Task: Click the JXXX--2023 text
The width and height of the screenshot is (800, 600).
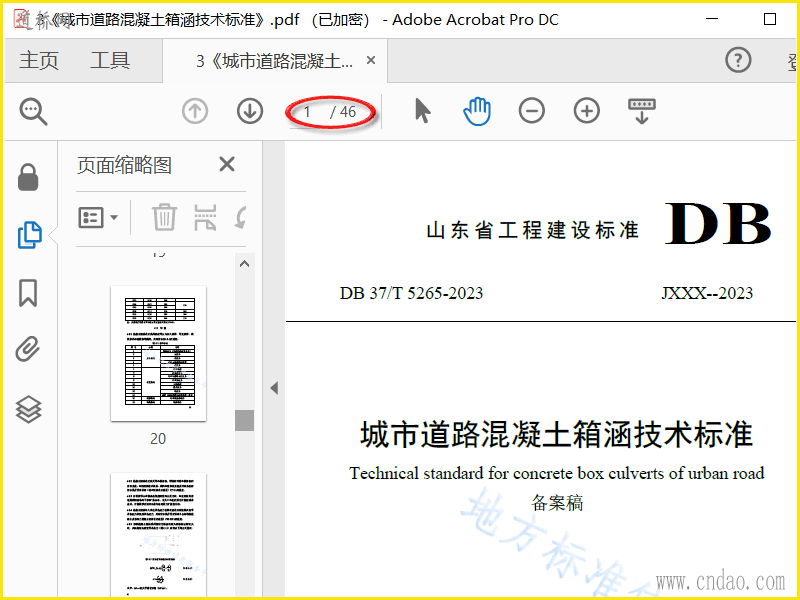Action: tap(707, 293)
